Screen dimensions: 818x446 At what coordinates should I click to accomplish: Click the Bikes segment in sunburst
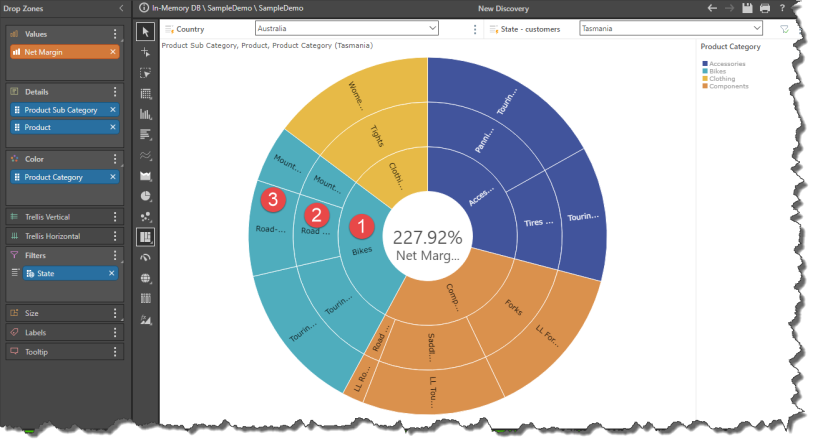coord(362,251)
